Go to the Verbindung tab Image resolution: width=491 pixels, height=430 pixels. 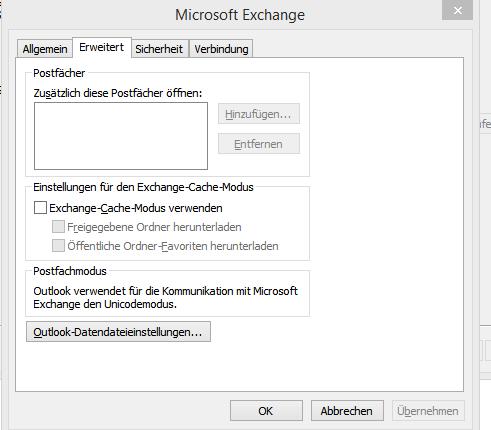(221, 49)
